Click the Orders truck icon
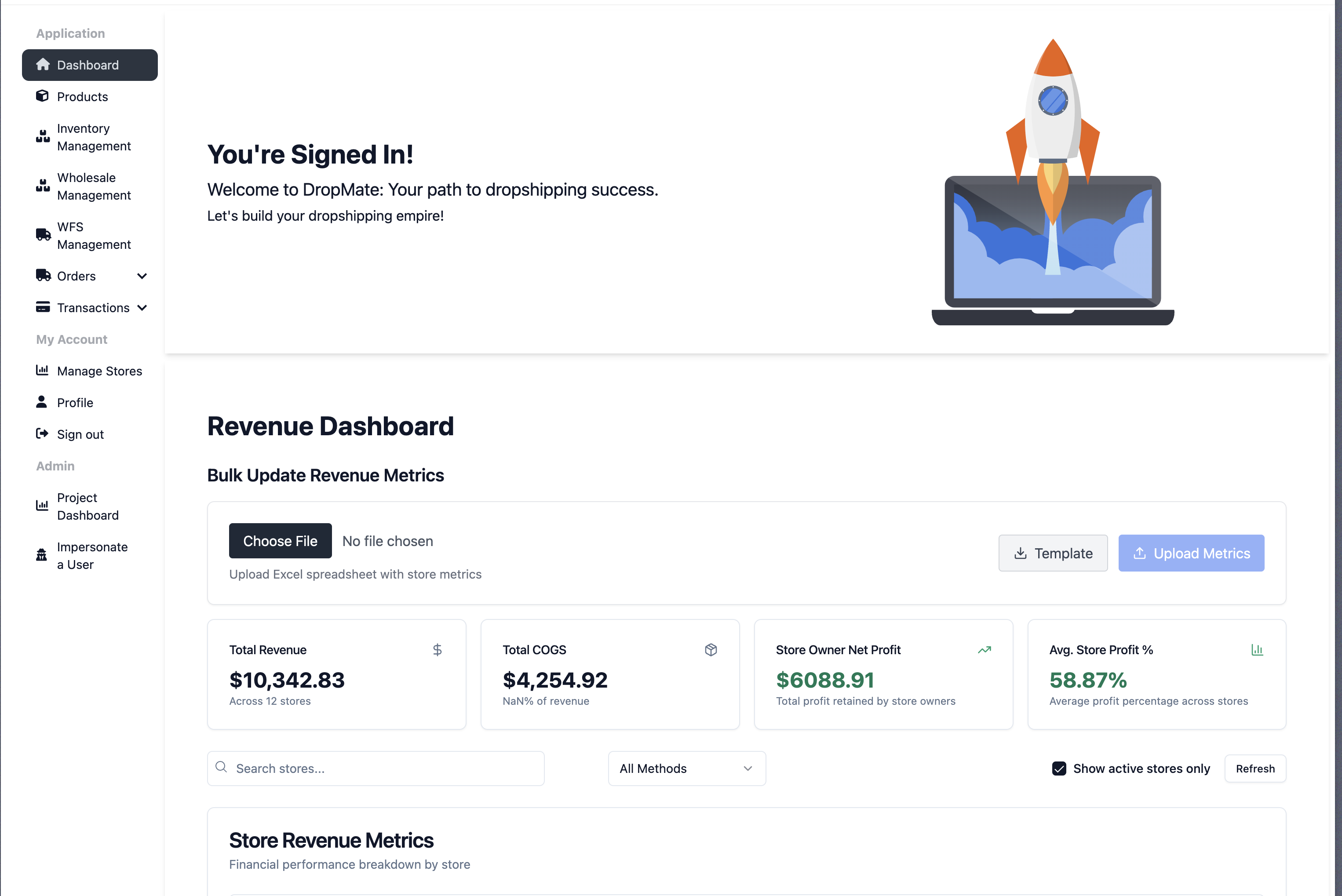Screen dimensions: 1342x896 (x=44, y=275)
